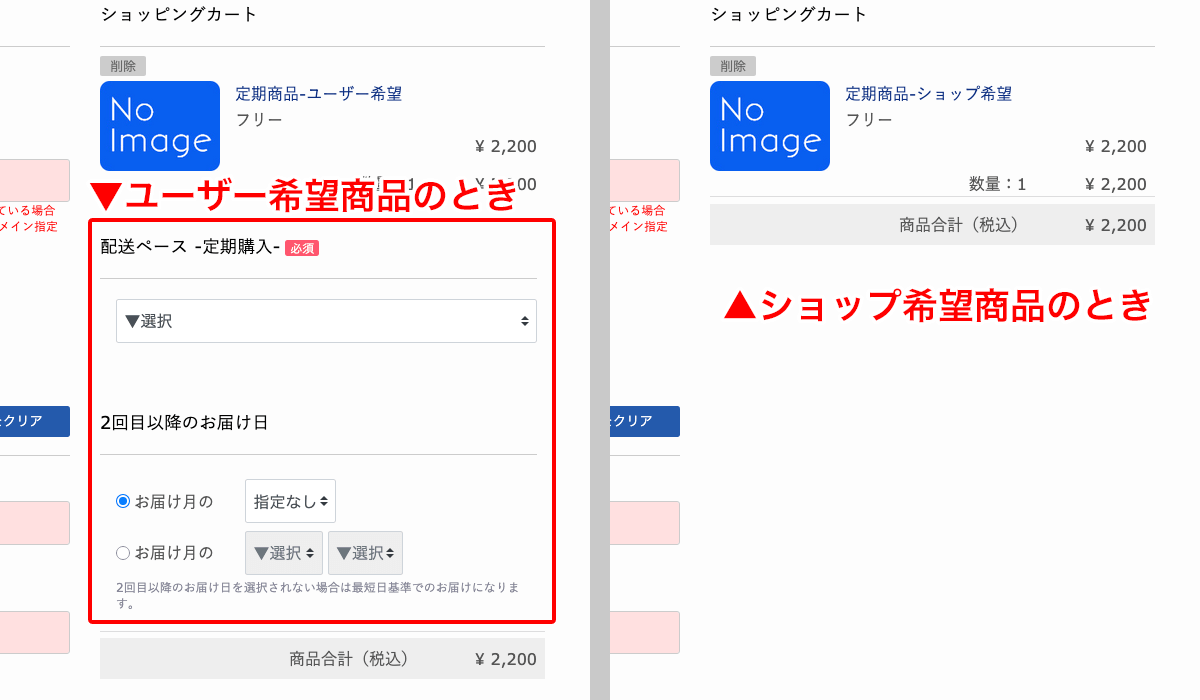Open the 配送ペース ▼選択 dropdown
This screenshot has width=1200, height=700.
pos(326,321)
